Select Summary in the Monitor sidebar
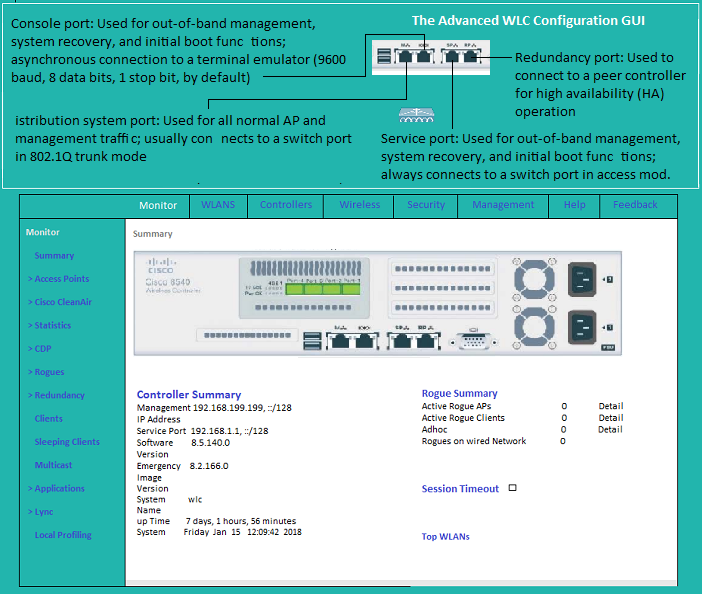 click(x=54, y=256)
